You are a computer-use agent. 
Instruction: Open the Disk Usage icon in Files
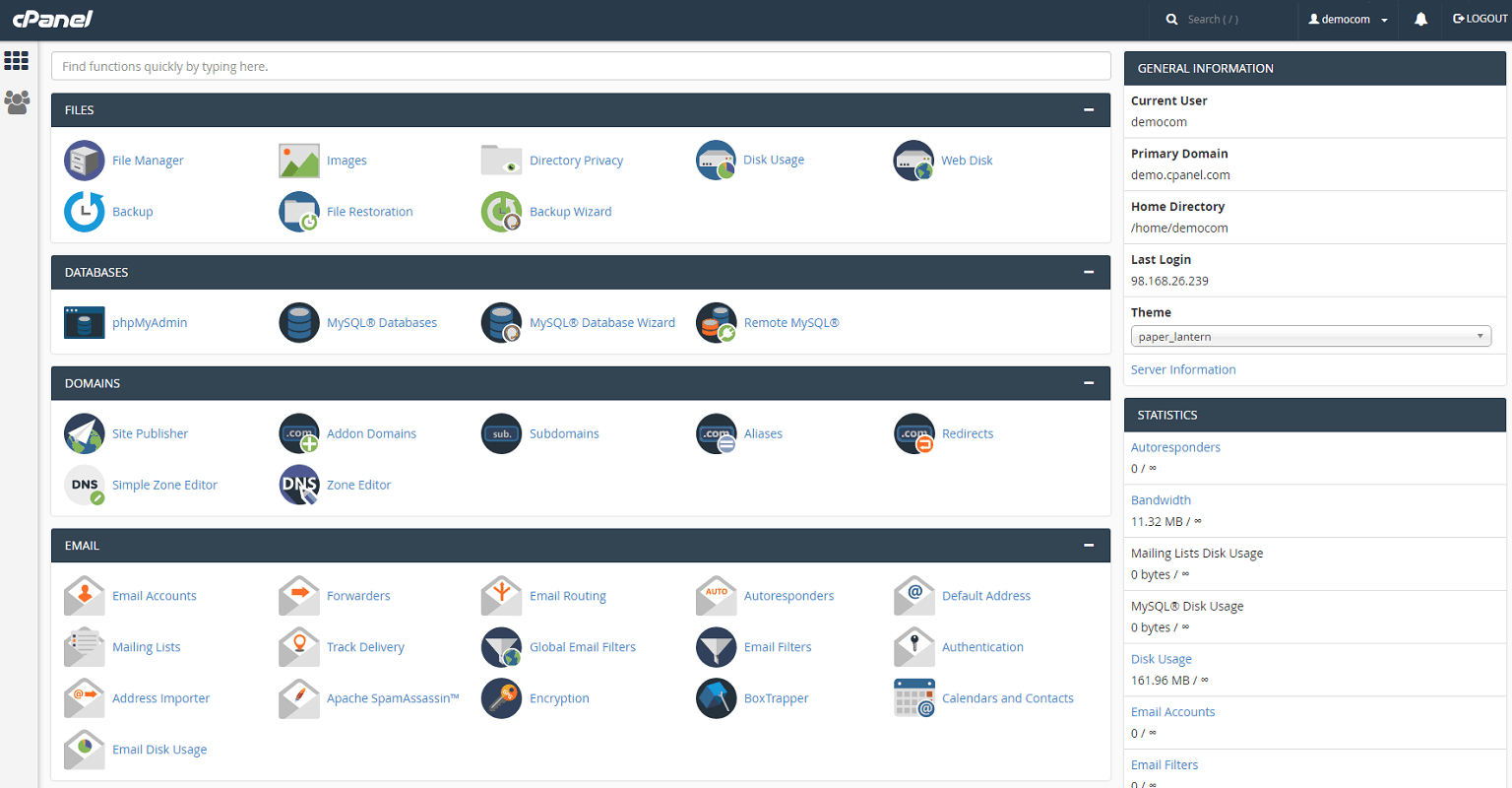pyautogui.click(x=717, y=161)
